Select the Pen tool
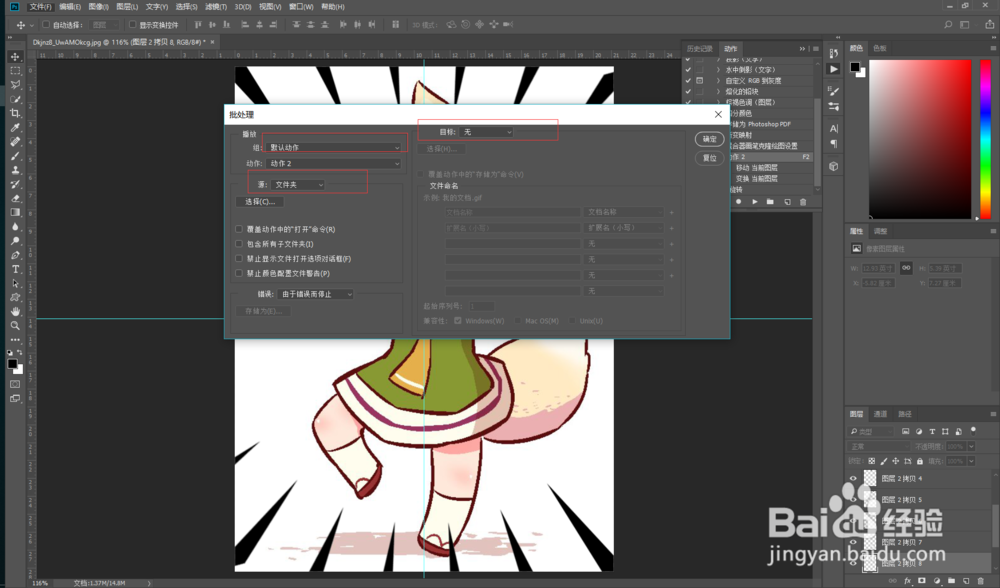 coord(15,255)
